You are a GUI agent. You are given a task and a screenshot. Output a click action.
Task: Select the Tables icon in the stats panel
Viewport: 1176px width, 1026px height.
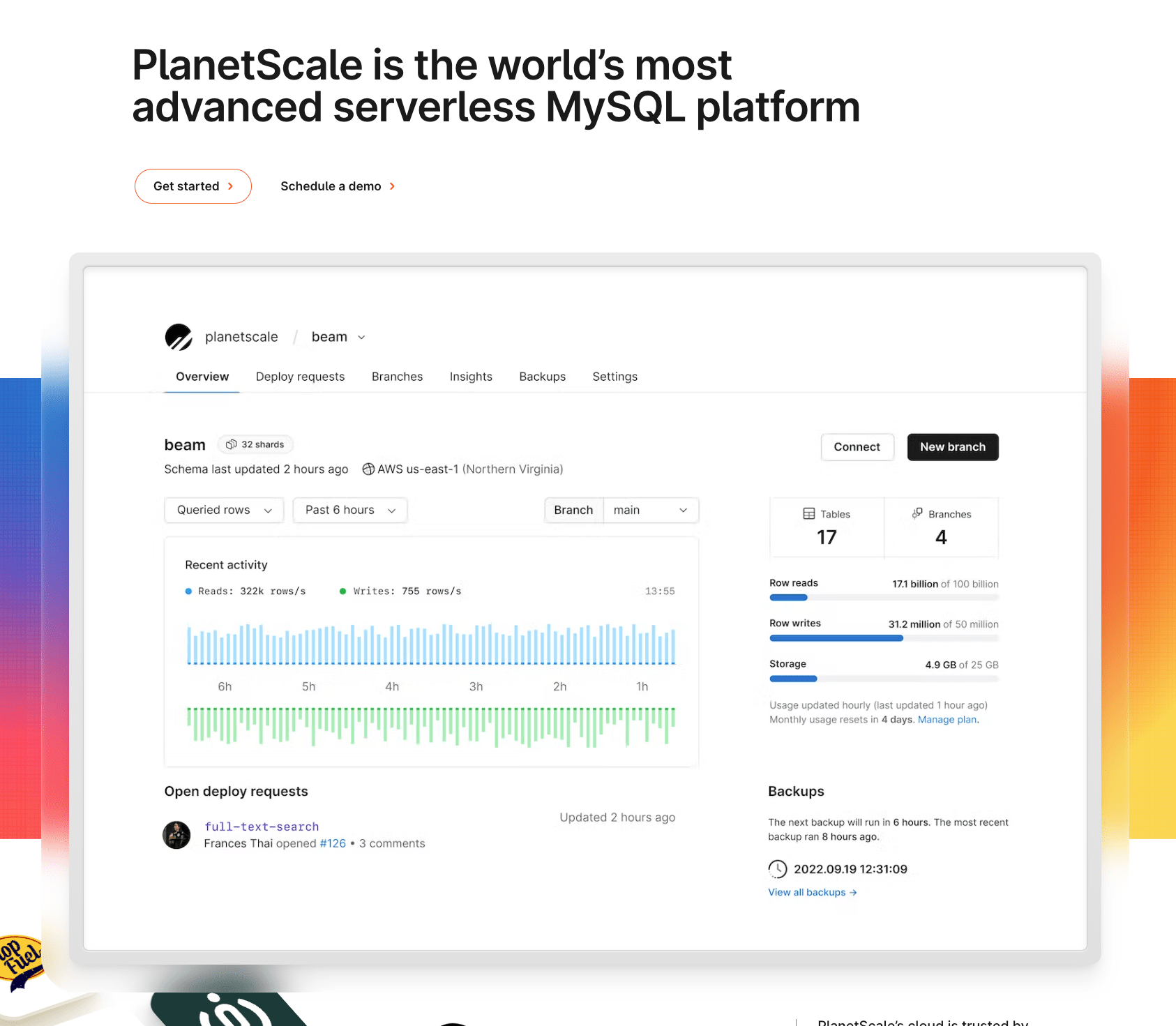pos(808,514)
